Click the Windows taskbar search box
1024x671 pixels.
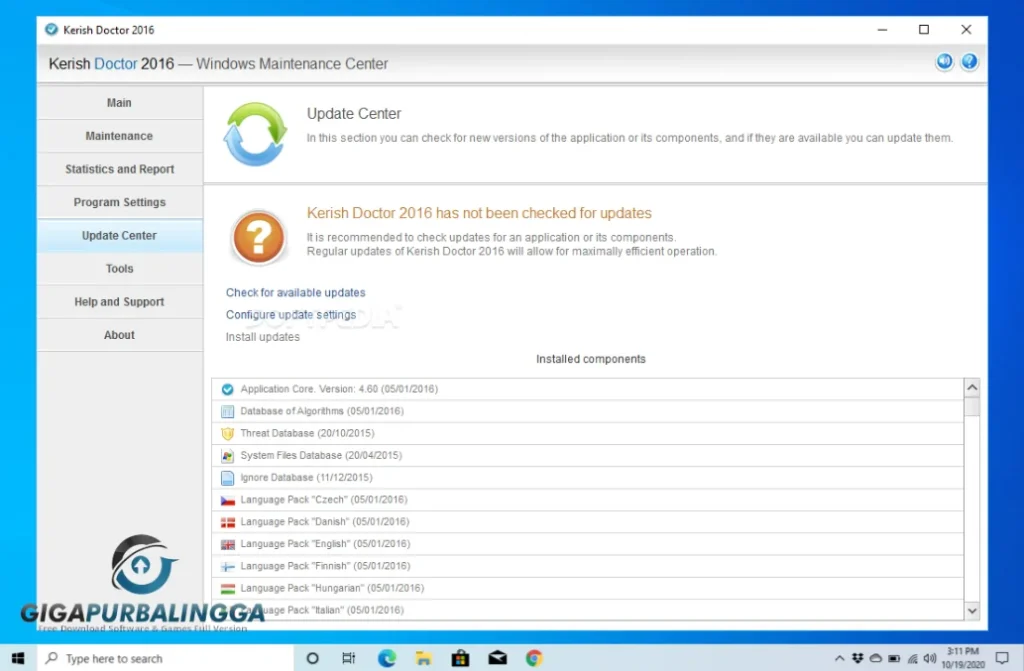tap(165, 658)
